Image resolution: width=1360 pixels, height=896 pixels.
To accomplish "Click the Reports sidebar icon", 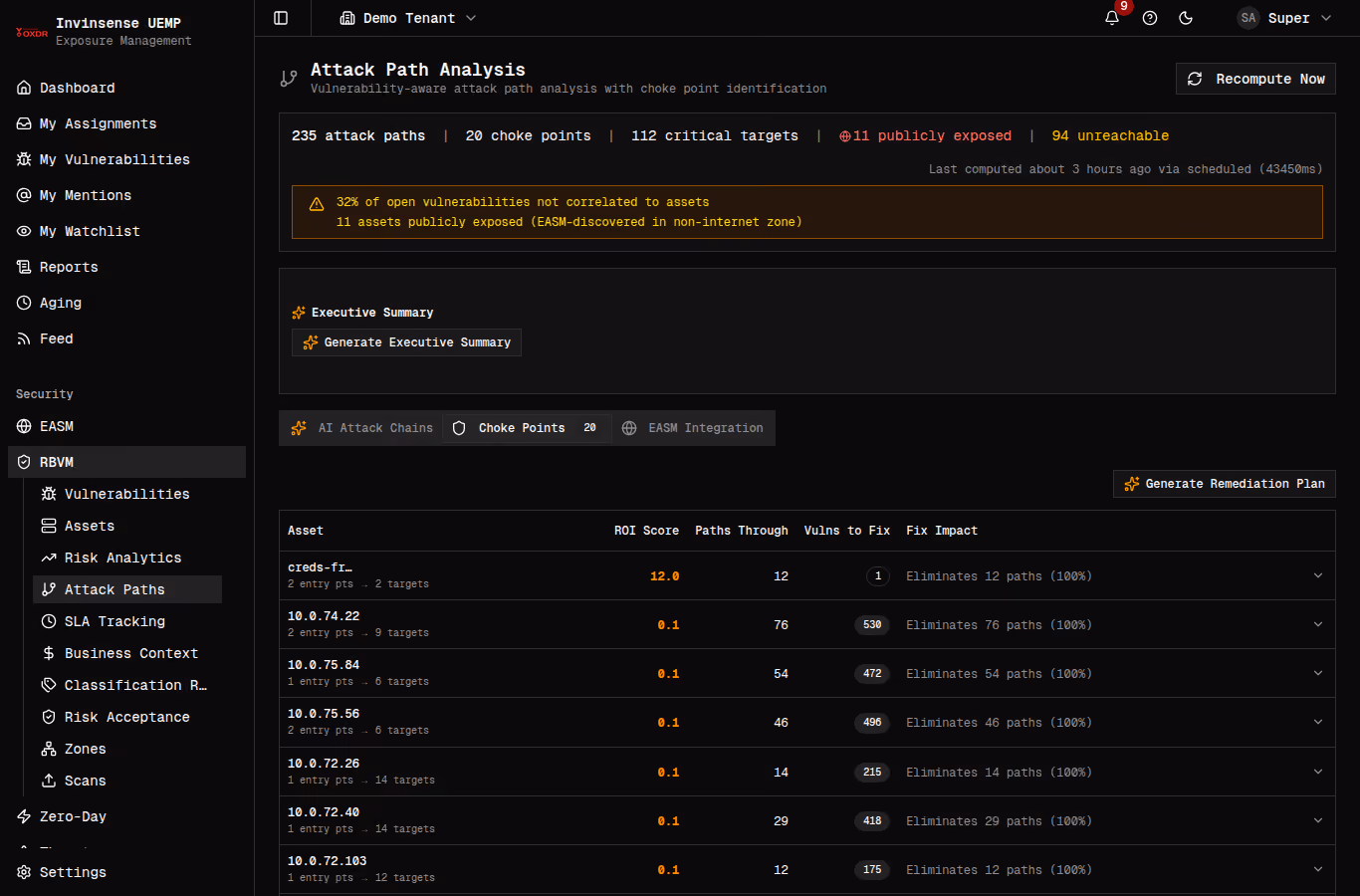I will click(24, 267).
